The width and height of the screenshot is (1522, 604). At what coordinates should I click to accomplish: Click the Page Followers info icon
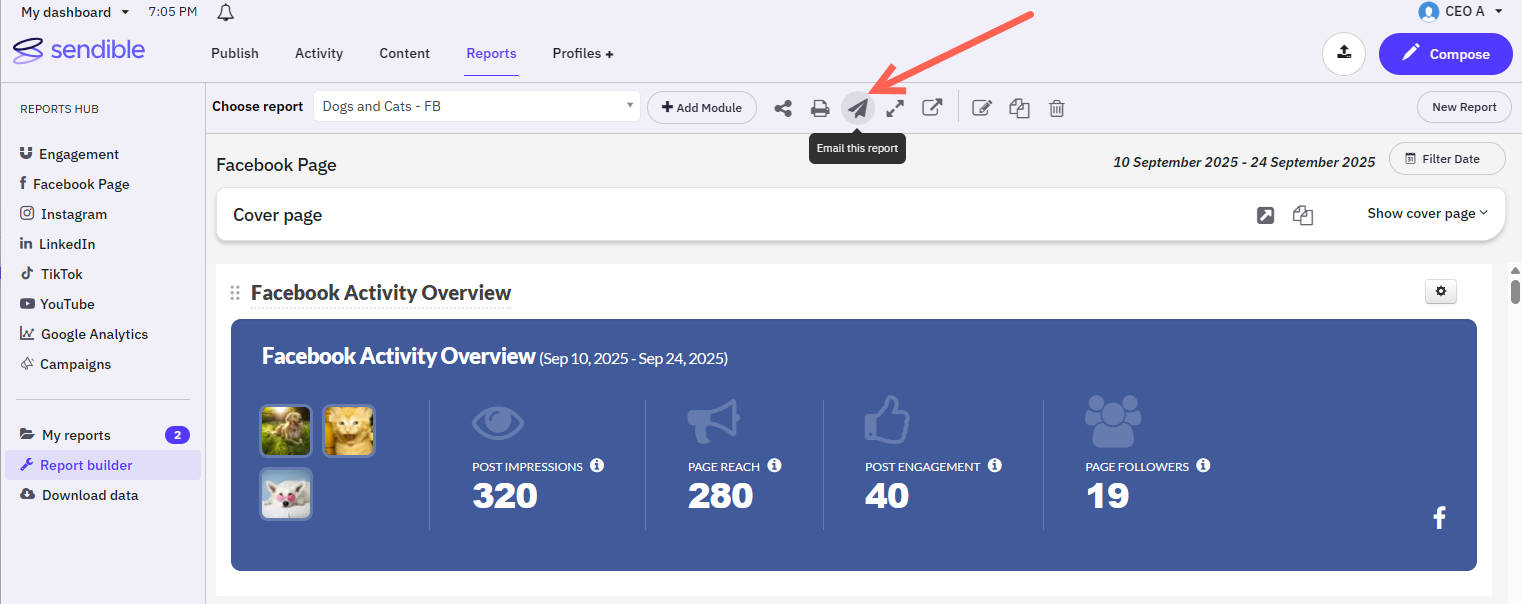1203,466
